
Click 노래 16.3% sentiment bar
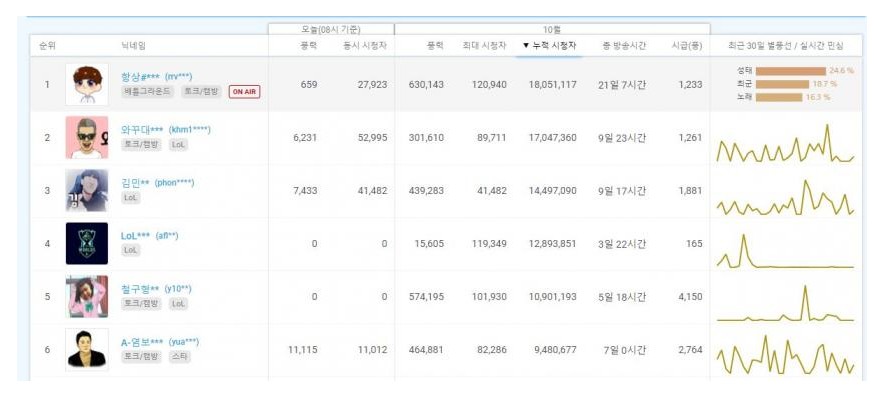779,97
